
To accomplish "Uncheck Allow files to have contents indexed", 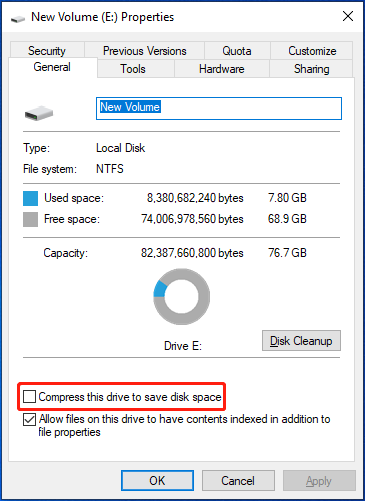I will point(29,419).
